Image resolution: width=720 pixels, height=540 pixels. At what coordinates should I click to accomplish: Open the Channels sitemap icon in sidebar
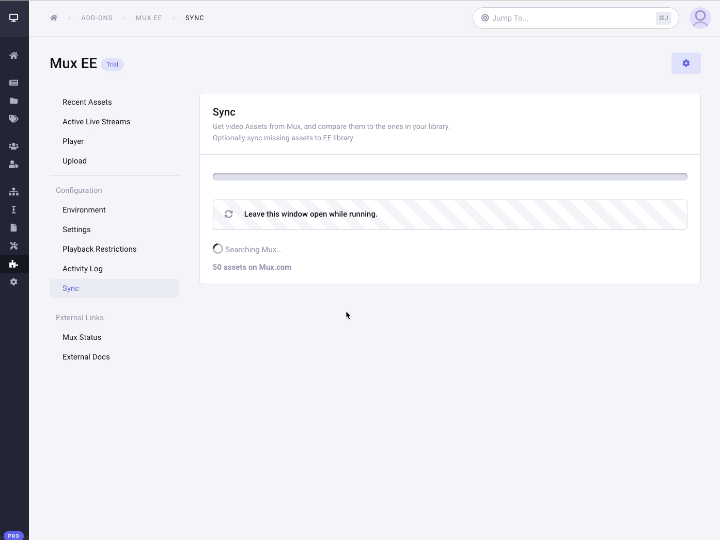[14, 191]
